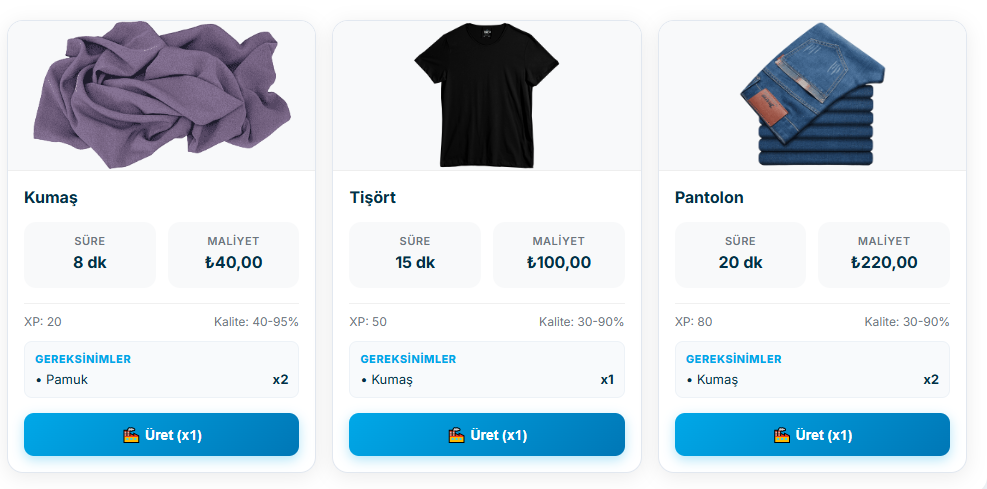Click the ₺100,00 cost box
This screenshot has width=987, height=489.
559,254
